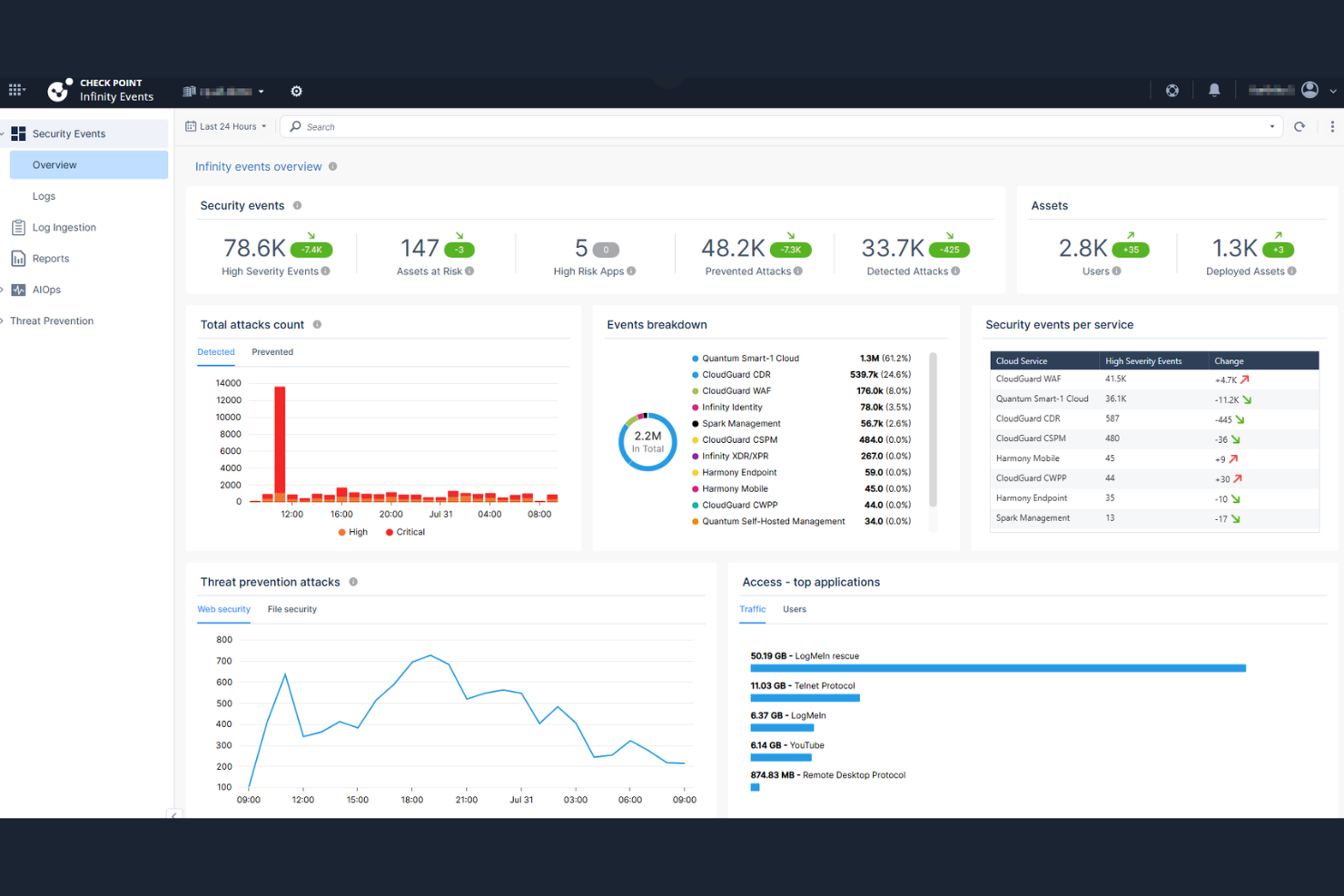
Task: Open the app launcher grid icon
Action: pyautogui.click(x=15, y=90)
